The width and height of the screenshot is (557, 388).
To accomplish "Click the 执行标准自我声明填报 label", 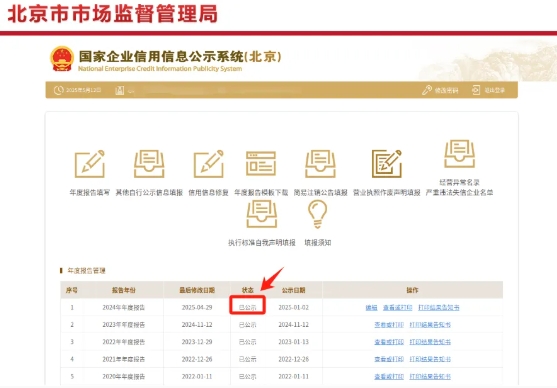I will pos(262,243).
